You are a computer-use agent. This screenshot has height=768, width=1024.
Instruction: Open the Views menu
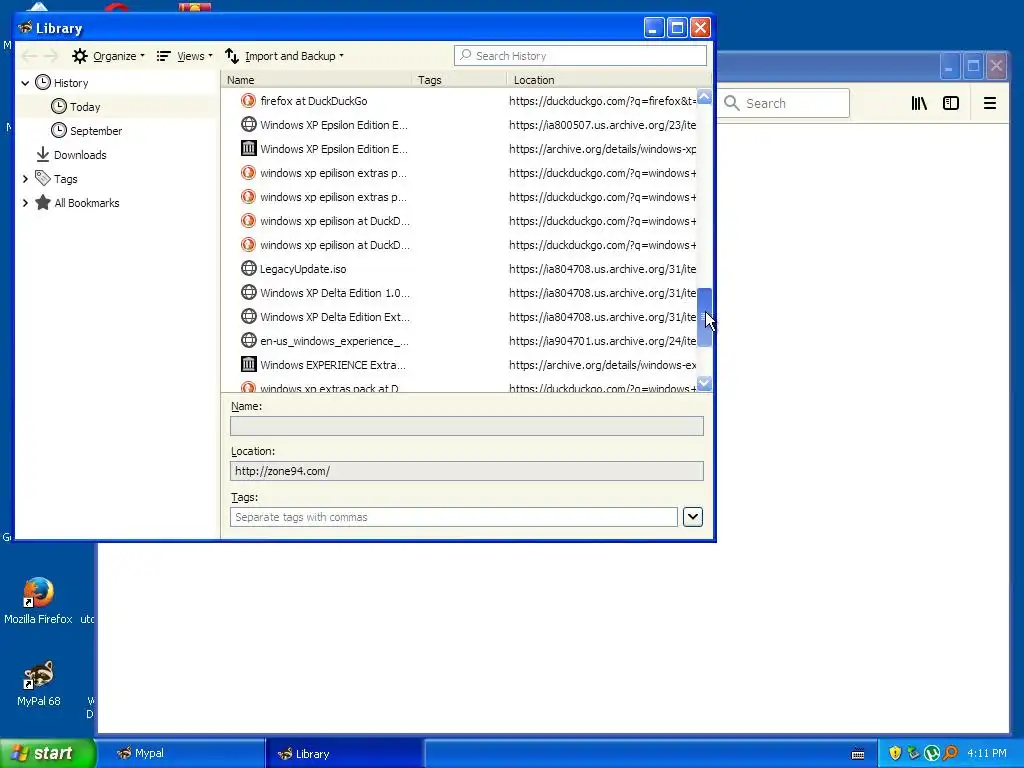coord(185,56)
